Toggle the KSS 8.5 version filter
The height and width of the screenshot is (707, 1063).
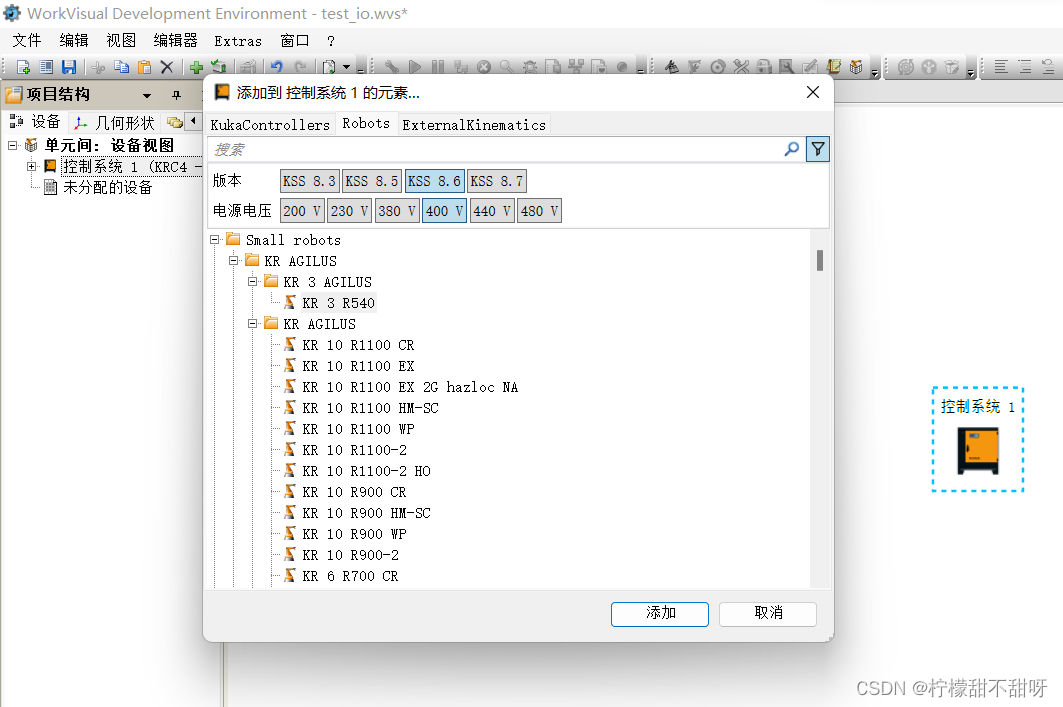[x=372, y=181]
